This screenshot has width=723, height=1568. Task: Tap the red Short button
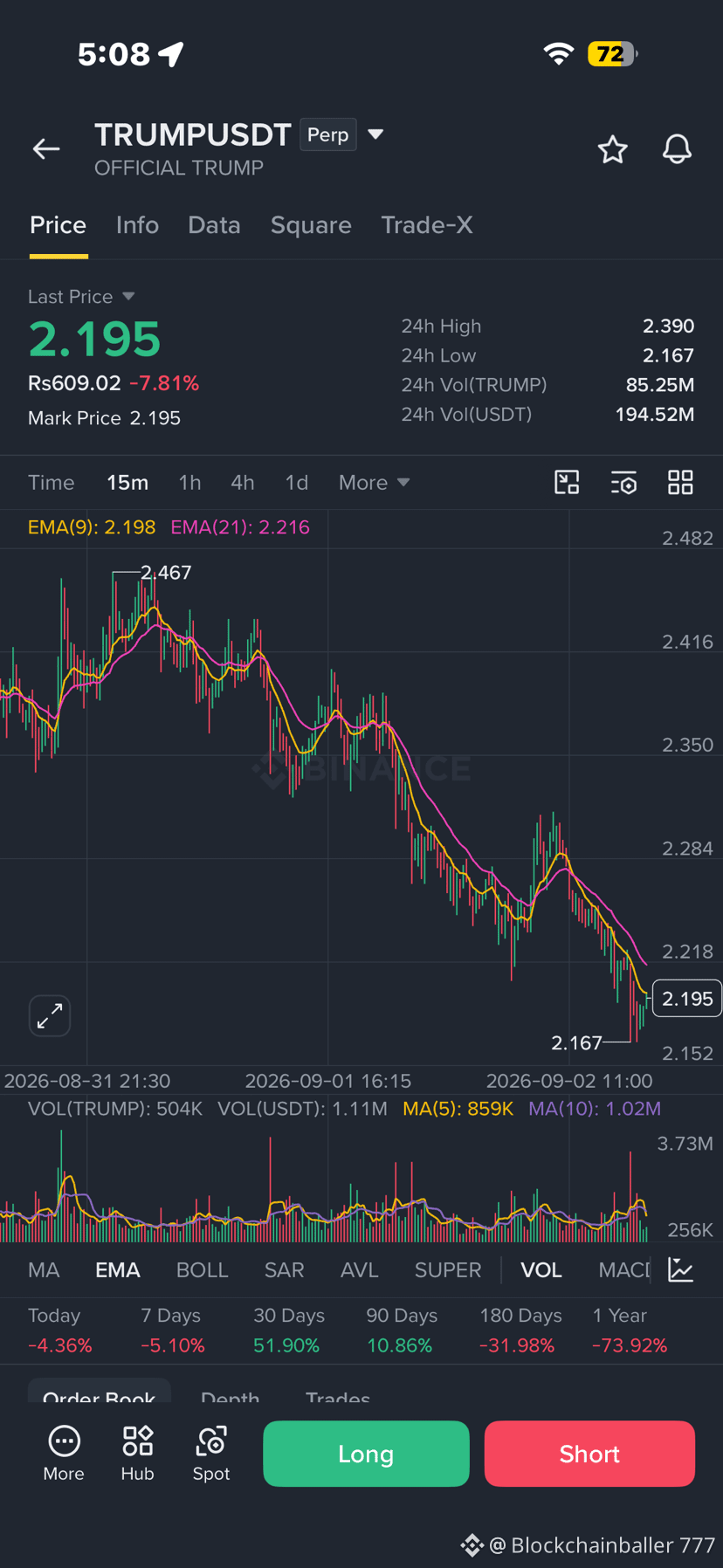tap(589, 1454)
